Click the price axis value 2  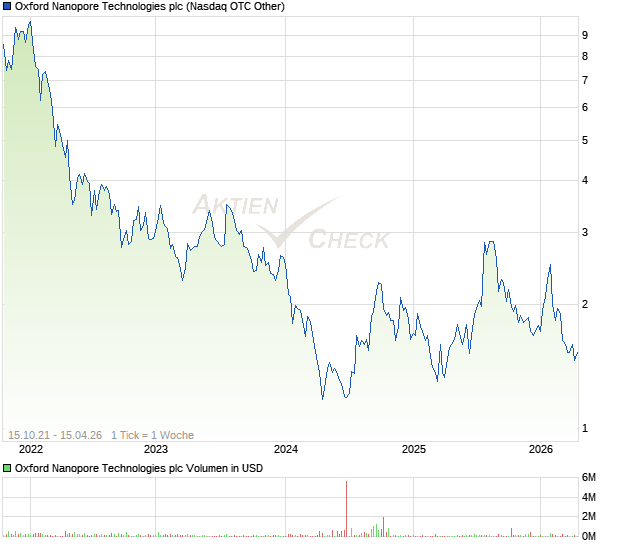click(585, 304)
